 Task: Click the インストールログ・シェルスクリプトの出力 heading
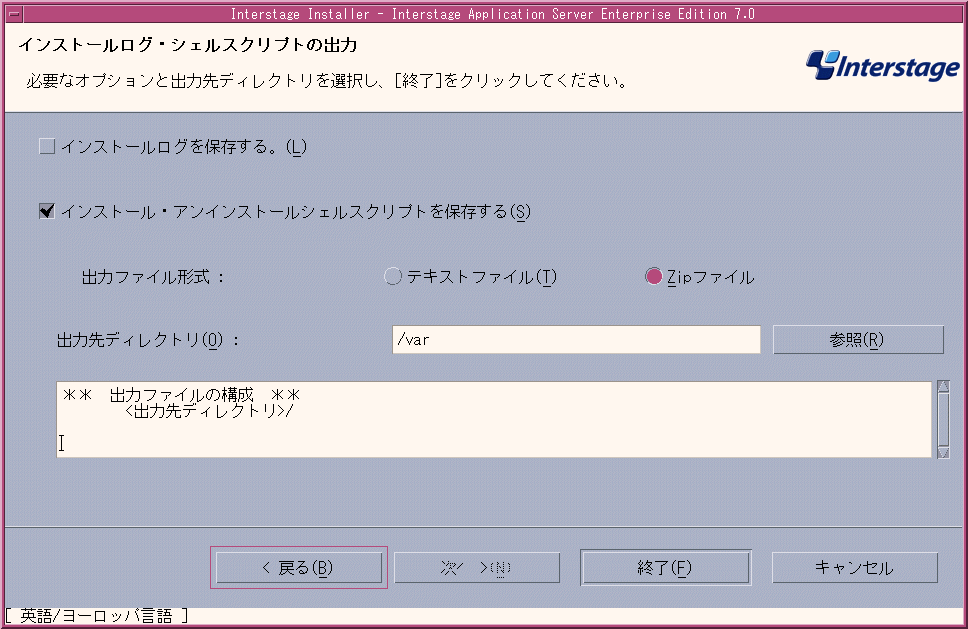tap(188, 44)
